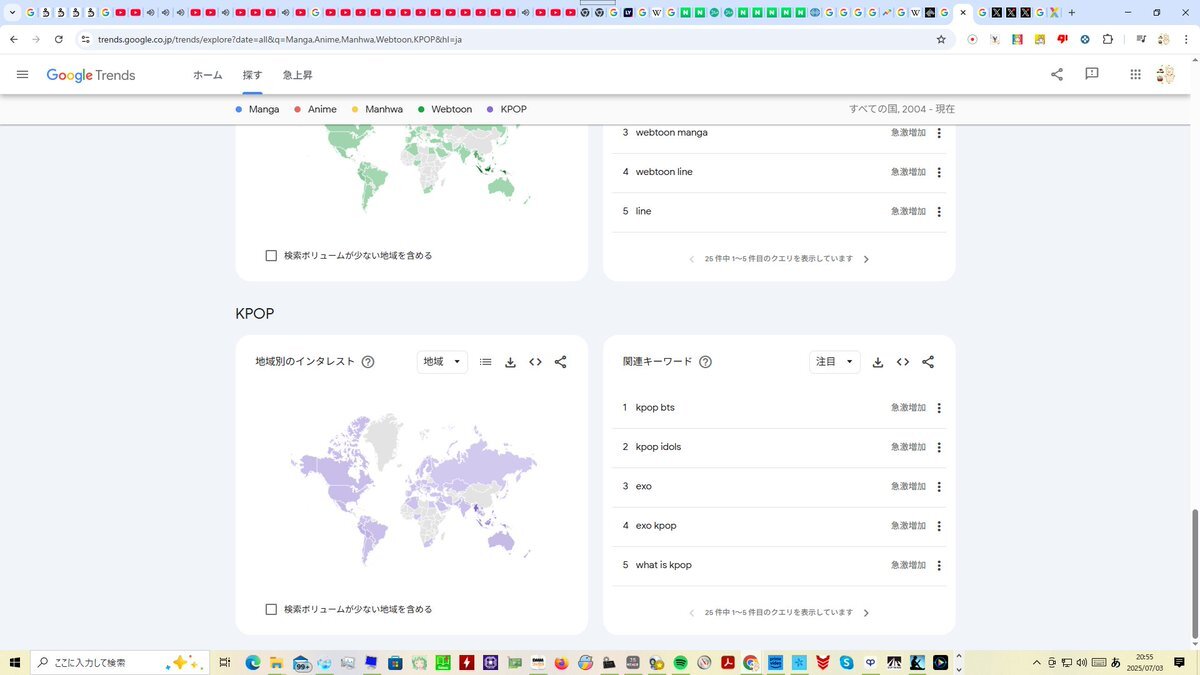Click the page vertical scrollbar
The width and height of the screenshot is (1200, 675).
tap(1194, 575)
